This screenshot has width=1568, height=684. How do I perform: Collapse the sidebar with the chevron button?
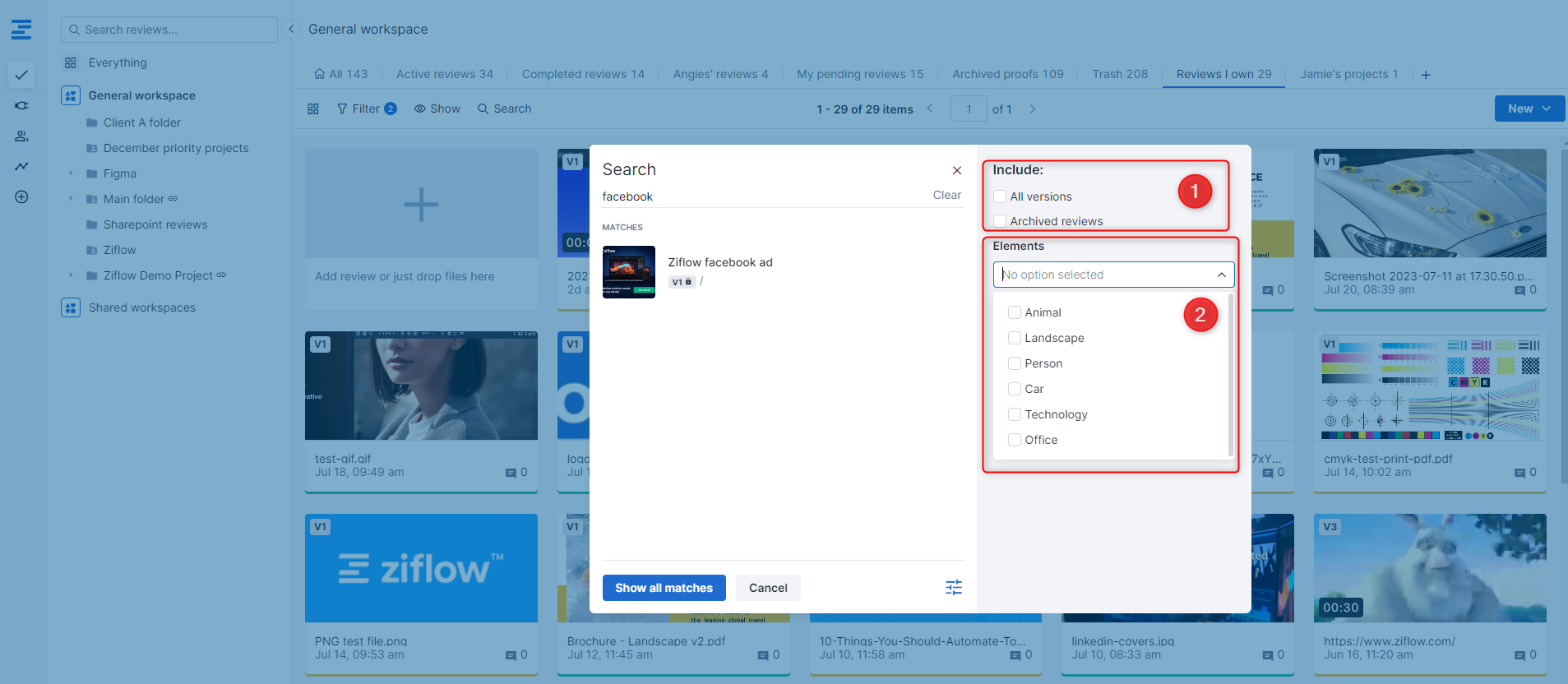point(291,29)
